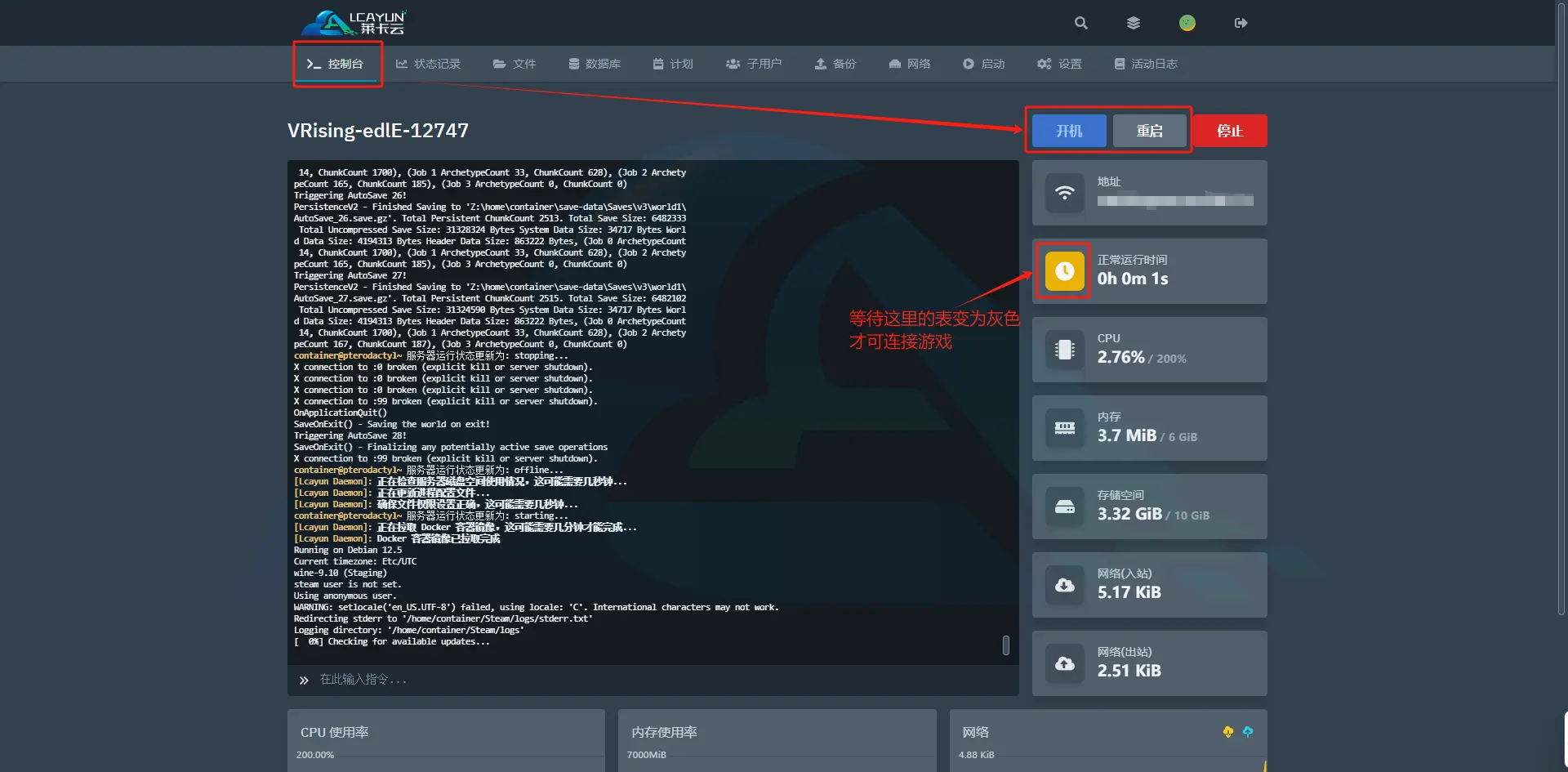Image resolution: width=1568 pixels, height=772 pixels.
Task: Switch to the 控制台 tab
Action: coord(335,64)
